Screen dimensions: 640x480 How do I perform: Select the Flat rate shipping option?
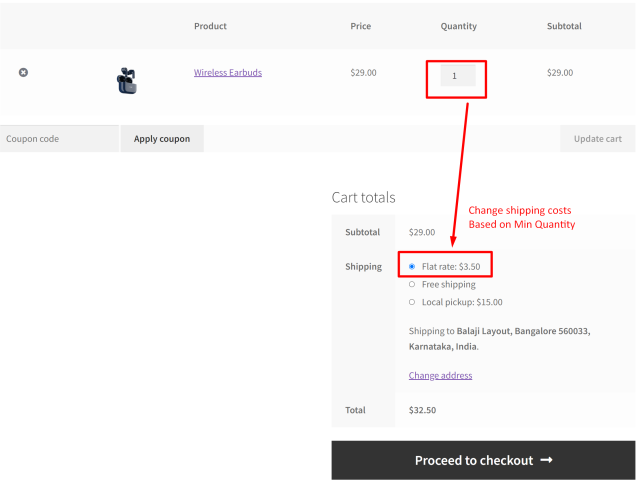pos(412,267)
